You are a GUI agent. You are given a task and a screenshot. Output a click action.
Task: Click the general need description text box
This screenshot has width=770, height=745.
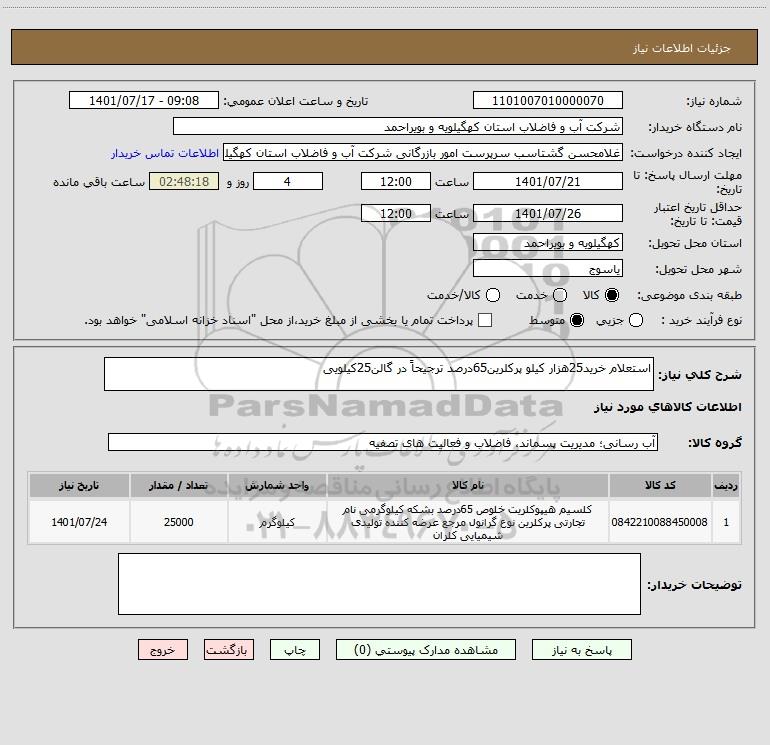pos(379,374)
